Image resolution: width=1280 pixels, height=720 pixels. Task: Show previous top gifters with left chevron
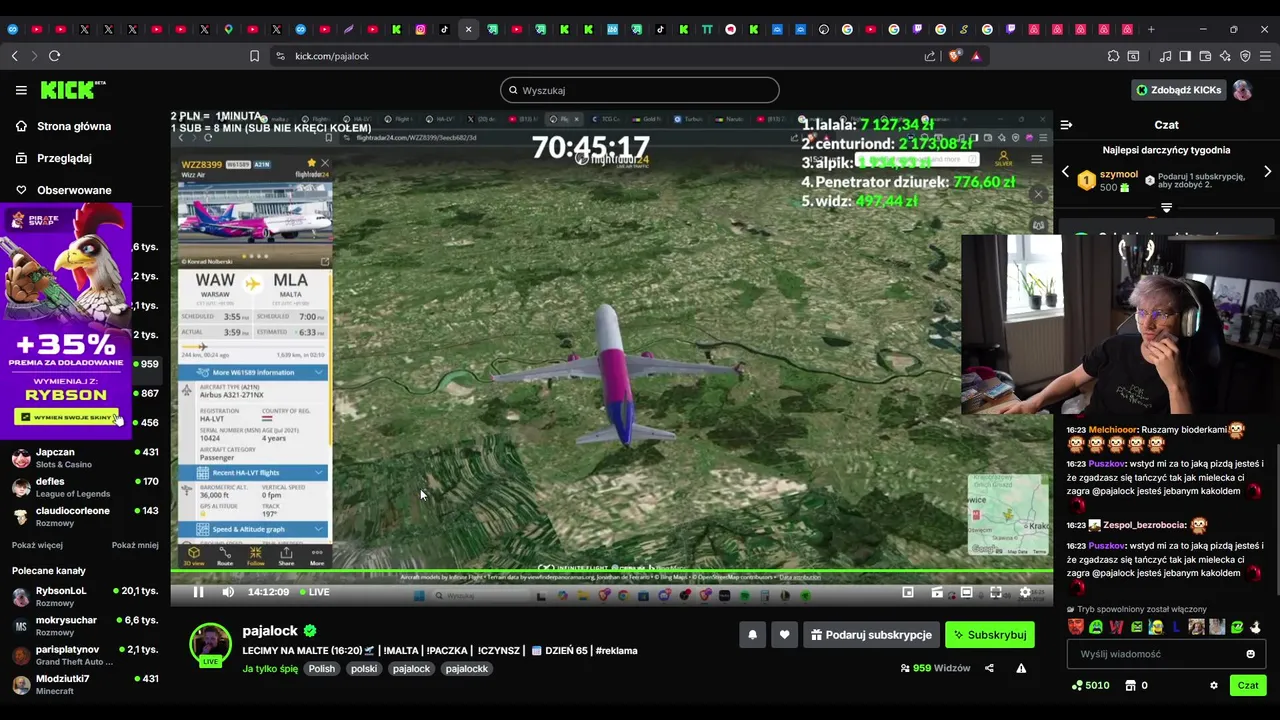click(1065, 172)
